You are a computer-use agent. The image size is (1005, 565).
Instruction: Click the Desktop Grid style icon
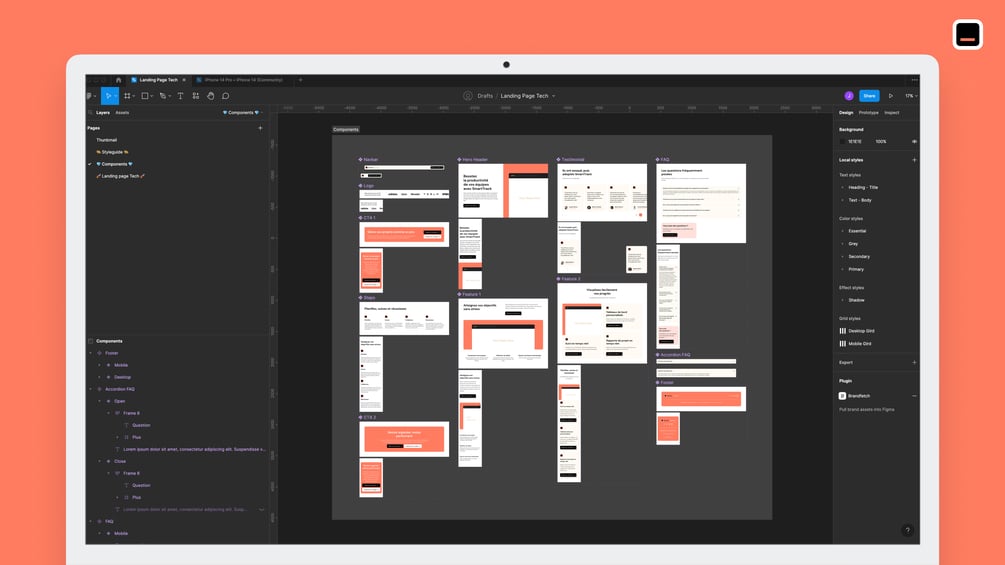[x=842, y=331]
